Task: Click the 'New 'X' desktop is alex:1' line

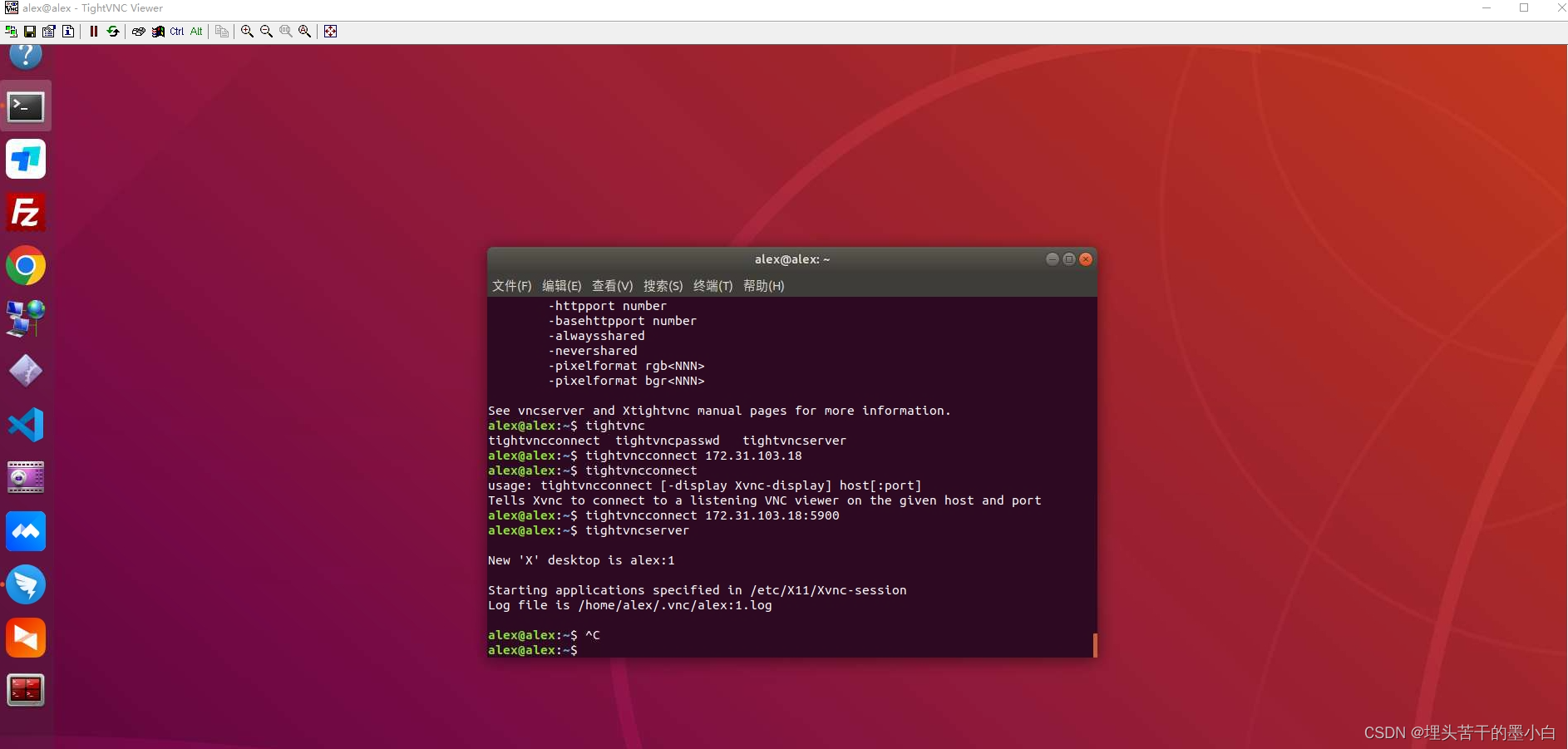Action: pos(581,560)
